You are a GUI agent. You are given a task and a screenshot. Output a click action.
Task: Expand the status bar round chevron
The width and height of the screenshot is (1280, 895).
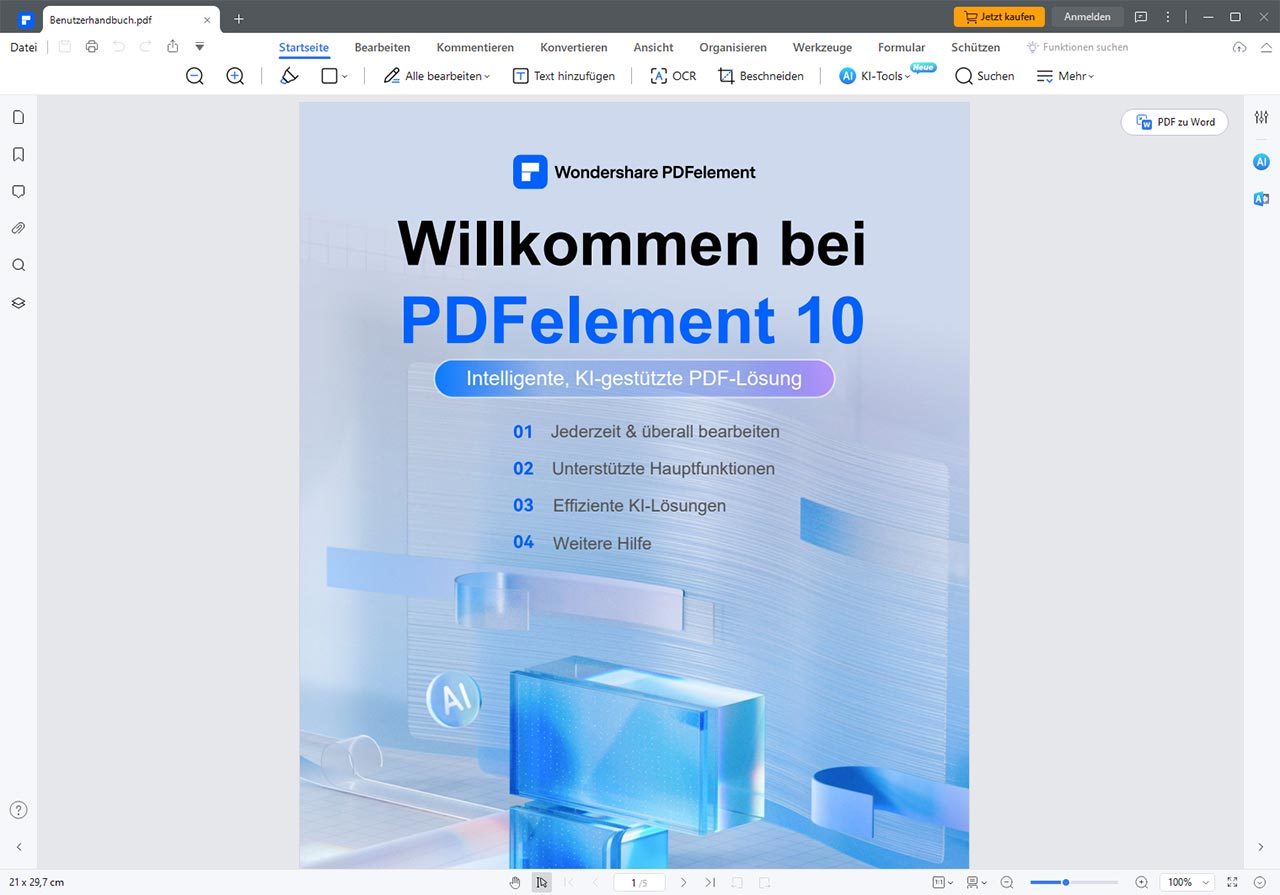(x=1259, y=882)
